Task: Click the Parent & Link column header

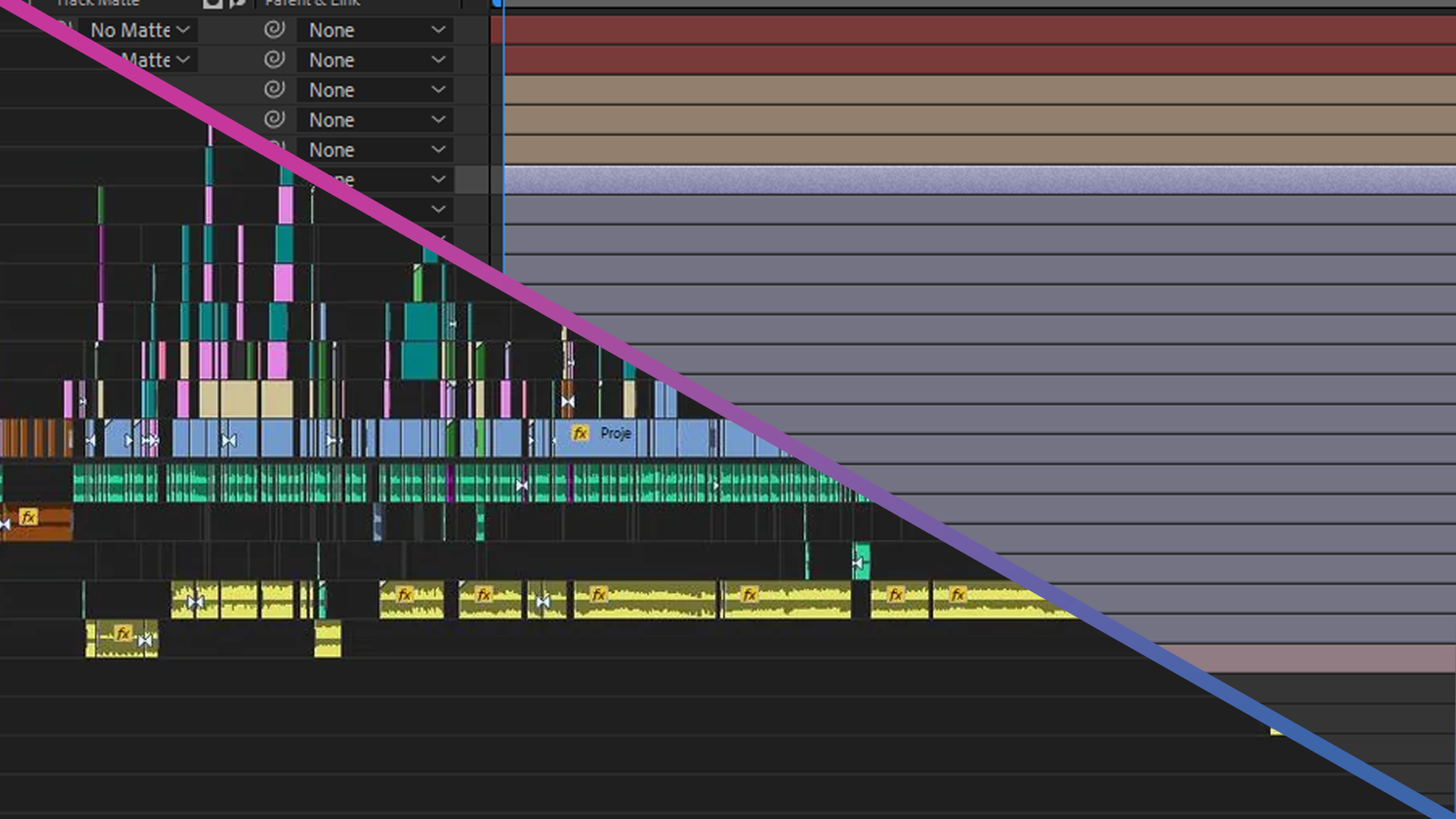Action: click(312, 3)
